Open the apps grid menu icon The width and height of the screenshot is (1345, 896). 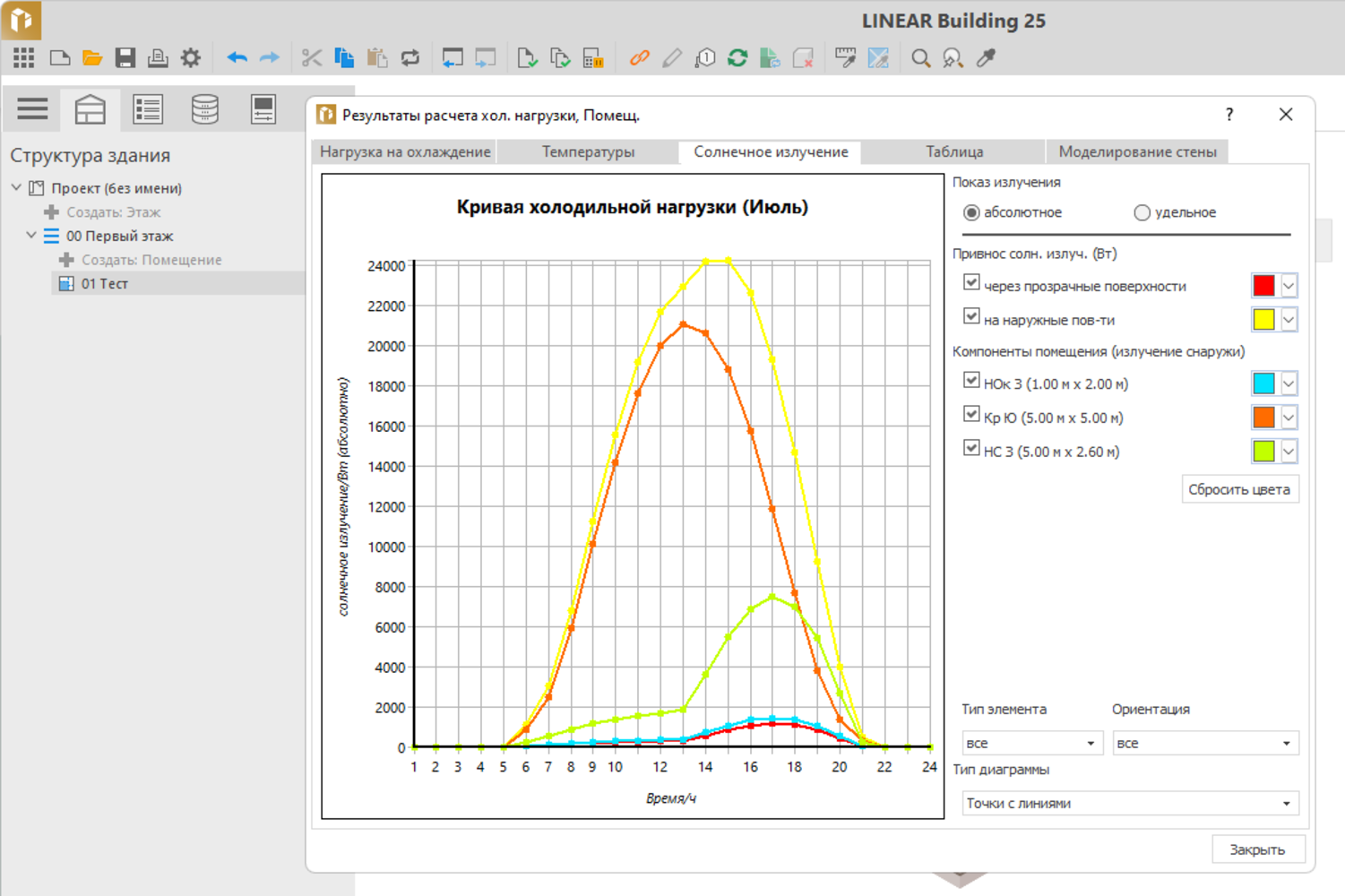click(24, 58)
